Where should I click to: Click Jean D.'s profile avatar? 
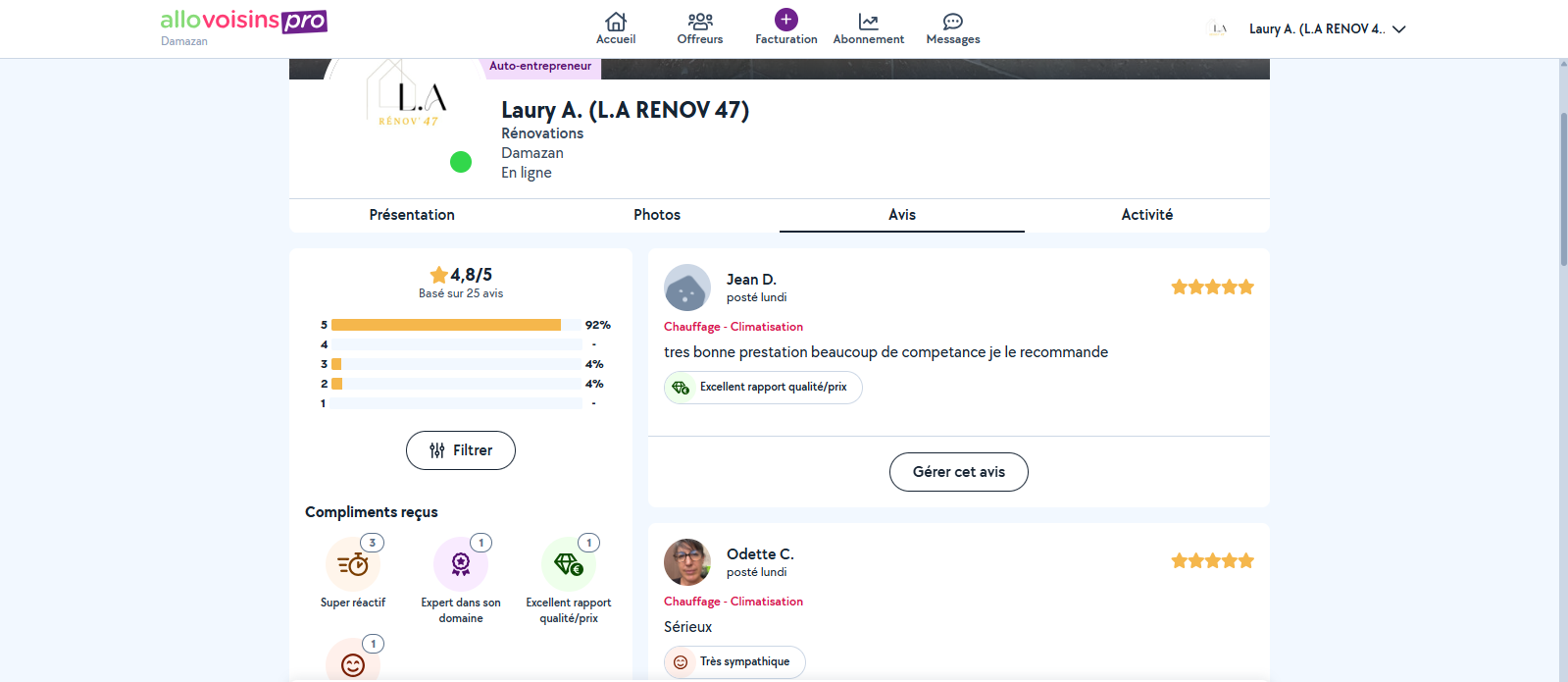(x=687, y=288)
